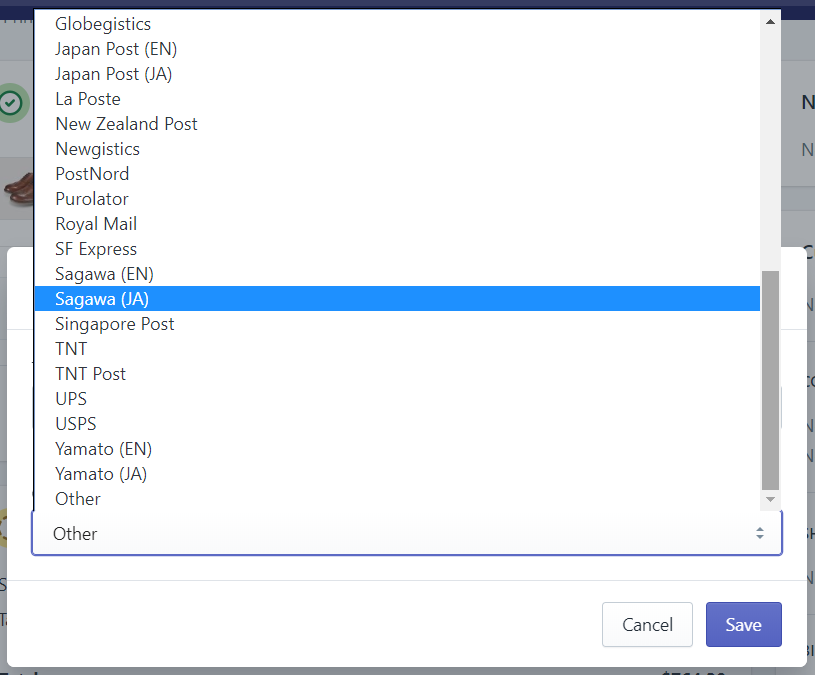The image size is (815, 675).
Task: Open the carrier select box showing Other
Action: click(407, 533)
